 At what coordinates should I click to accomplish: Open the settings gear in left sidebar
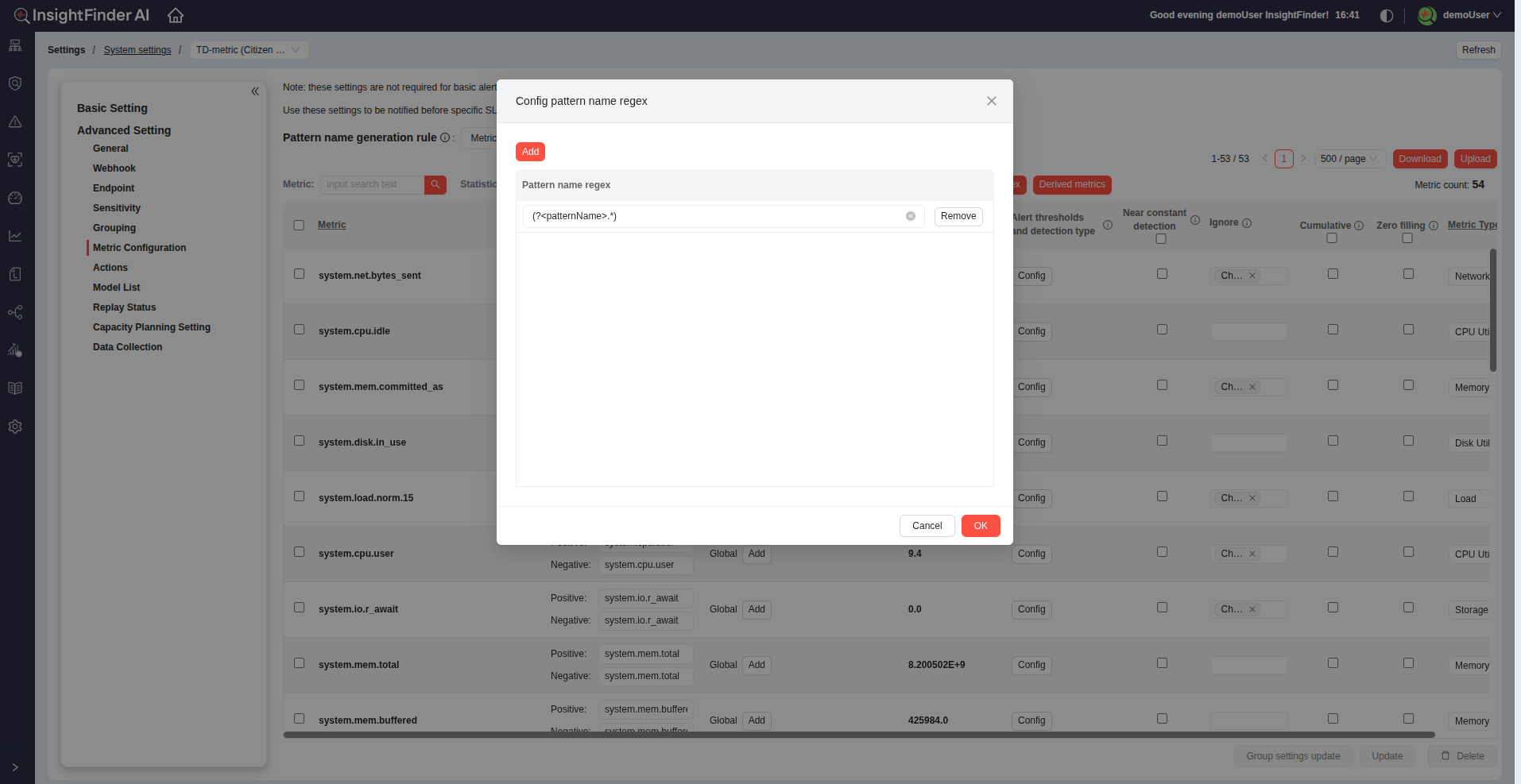pyautogui.click(x=15, y=427)
